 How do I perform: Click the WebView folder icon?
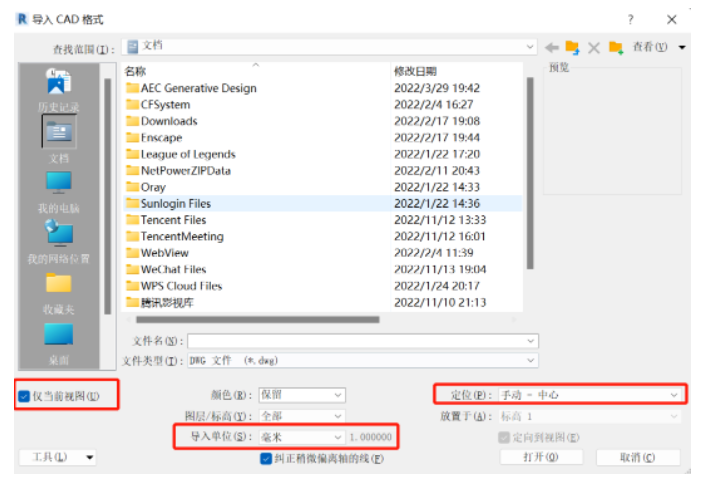[x=133, y=253]
